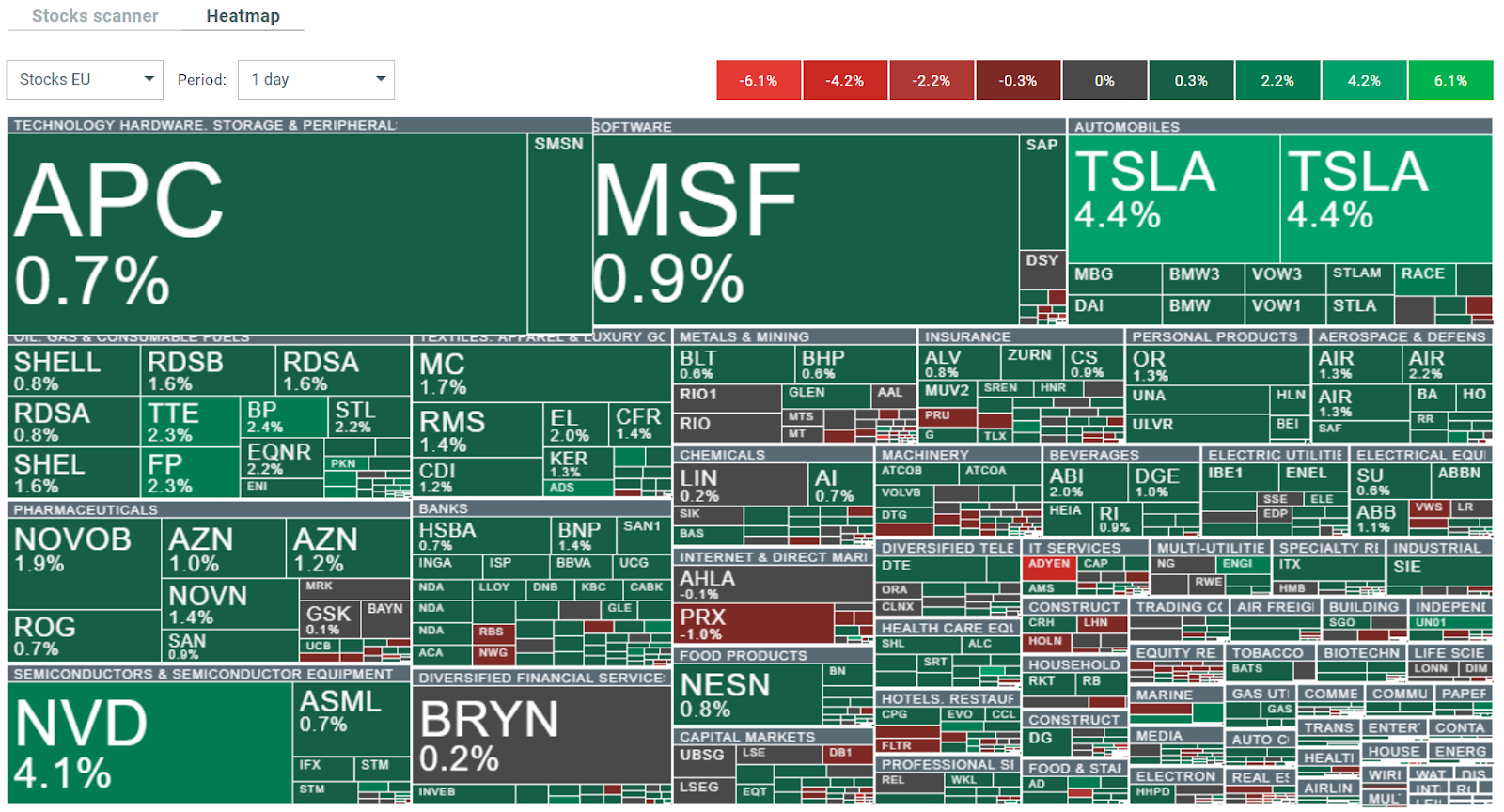
Task: Switch to the Stocks scanner tab
Action: [x=95, y=16]
